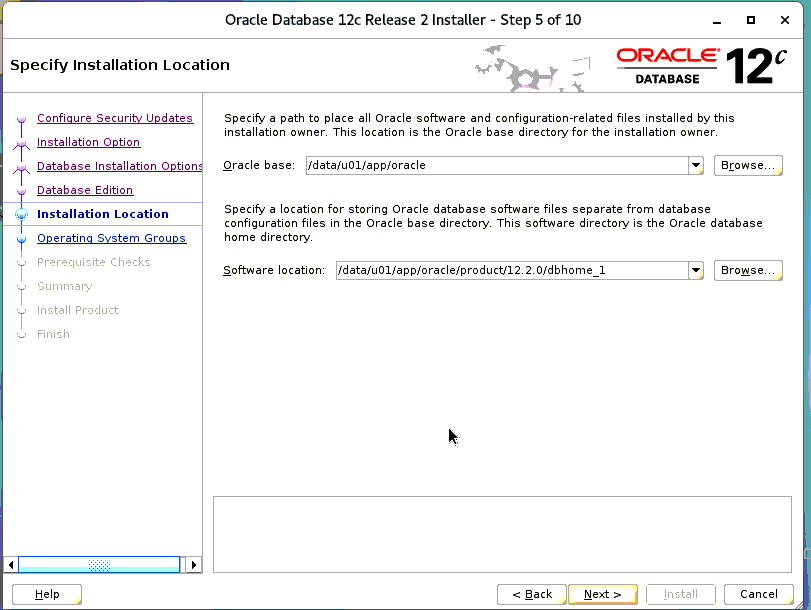
Task: Open the installer Help
Action: click(x=47, y=594)
